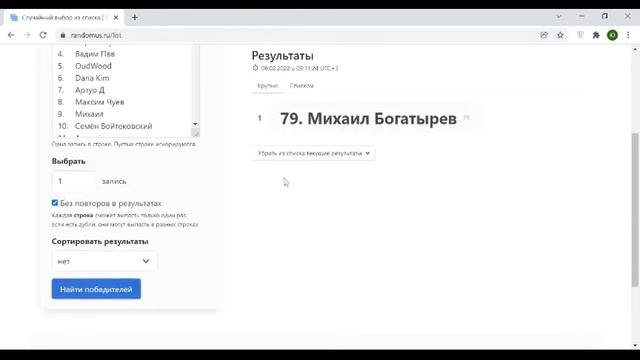Click list entry 'Вадим Пав'
Image resolution: width=640 pixels, height=360 pixels.
pyautogui.click(x=95, y=54)
